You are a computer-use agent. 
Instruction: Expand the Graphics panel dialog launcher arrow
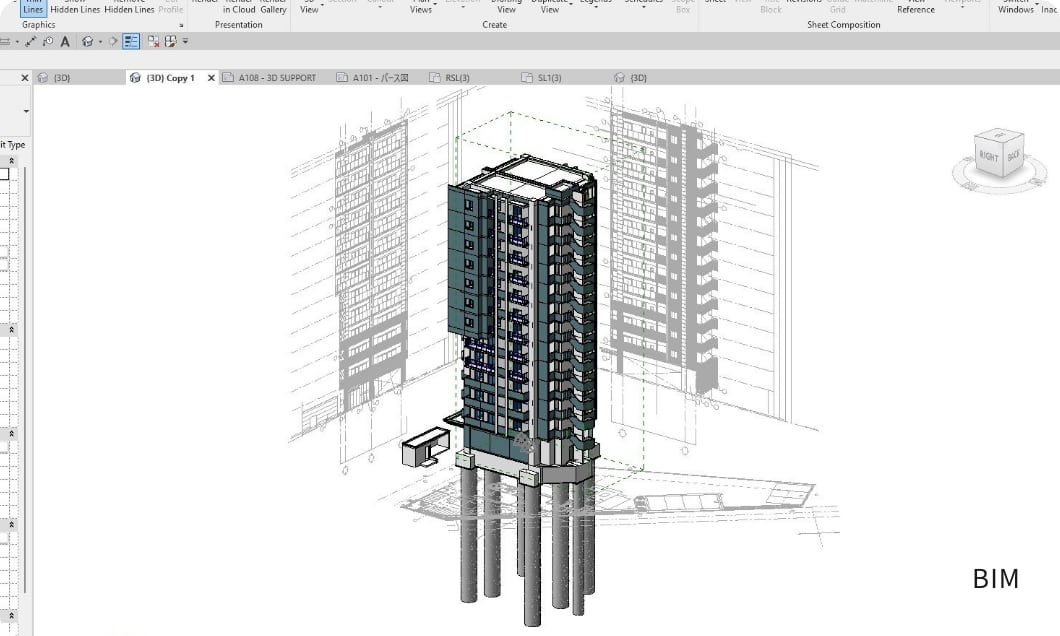pos(181,25)
